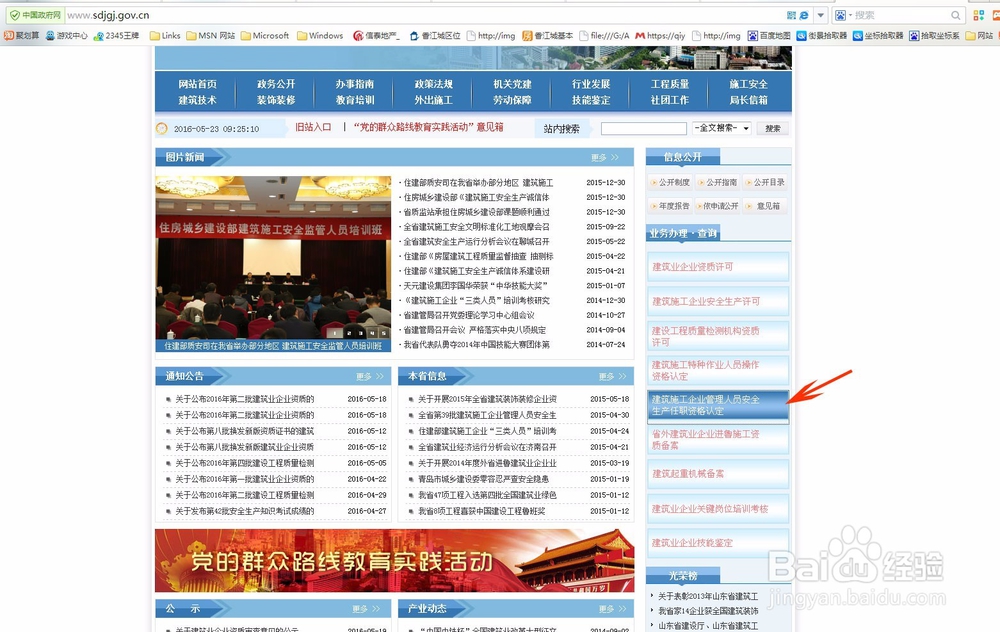Open 建筑起重机械备案 service
This screenshot has width=1000, height=632.
click(718, 474)
